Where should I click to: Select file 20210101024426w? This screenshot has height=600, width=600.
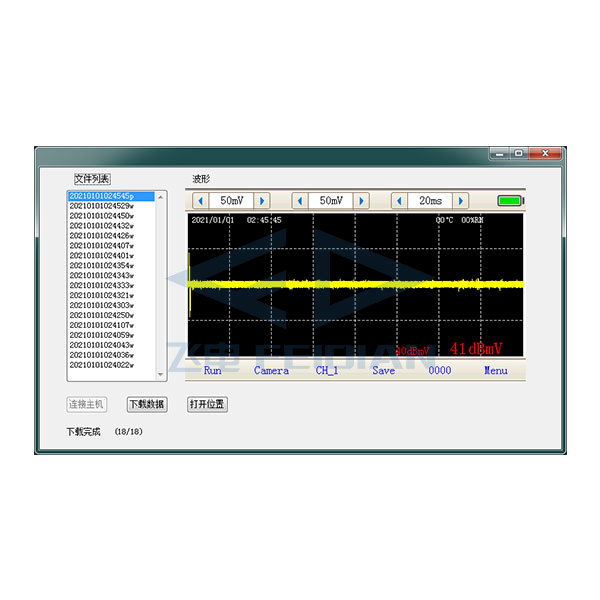pos(111,236)
